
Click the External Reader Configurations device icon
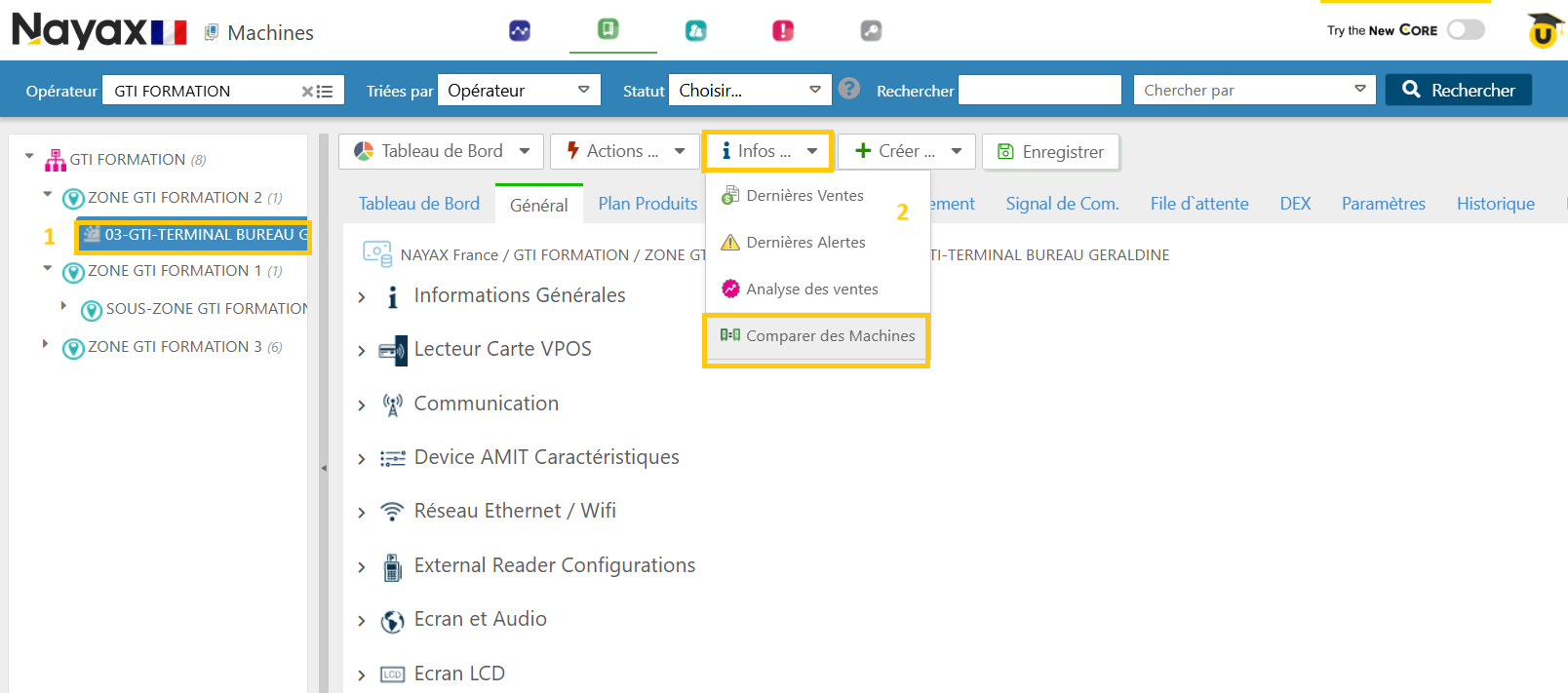(392, 567)
